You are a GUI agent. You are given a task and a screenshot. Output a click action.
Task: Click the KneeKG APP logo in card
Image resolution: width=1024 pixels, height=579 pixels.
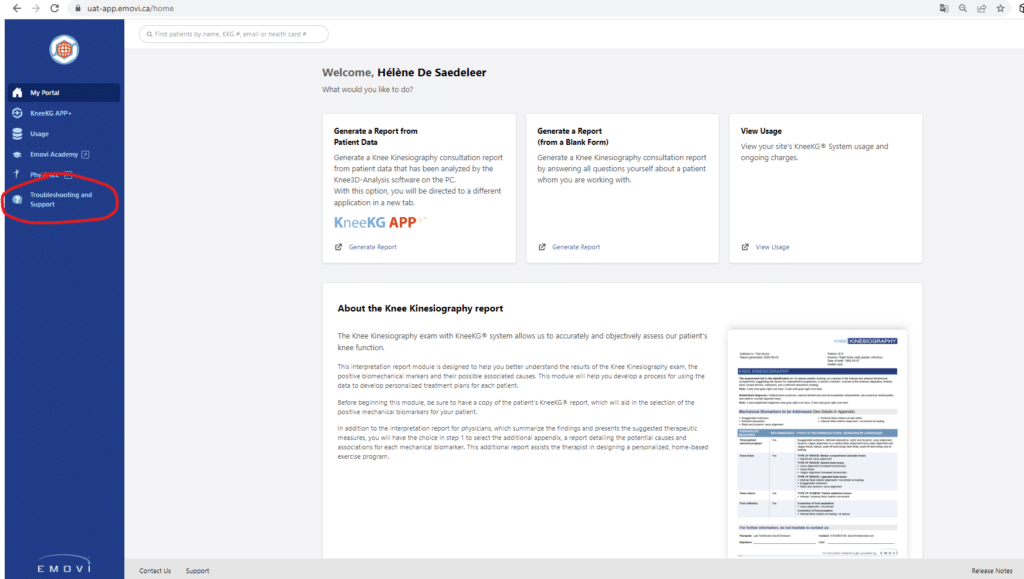click(379, 223)
